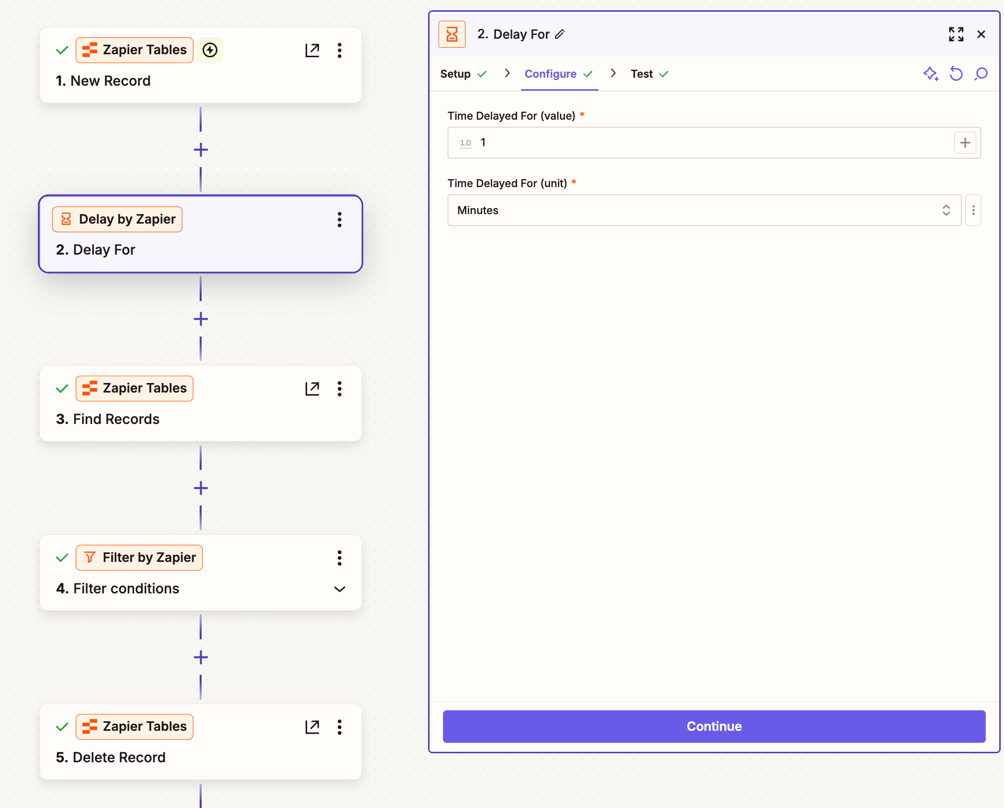Open the three-dot menu on New Record step
The height and width of the screenshot is (808, 1004).
click(339, 50)
